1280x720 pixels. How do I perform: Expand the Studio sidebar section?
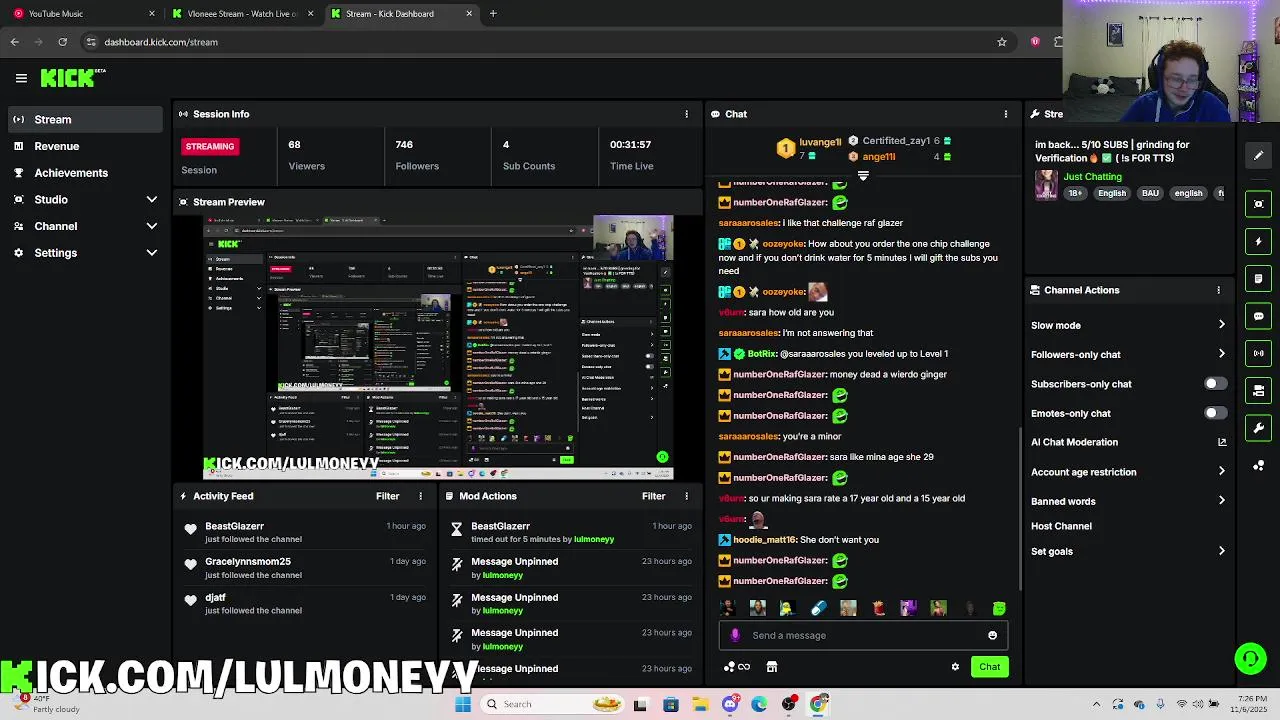coord(152,200)
